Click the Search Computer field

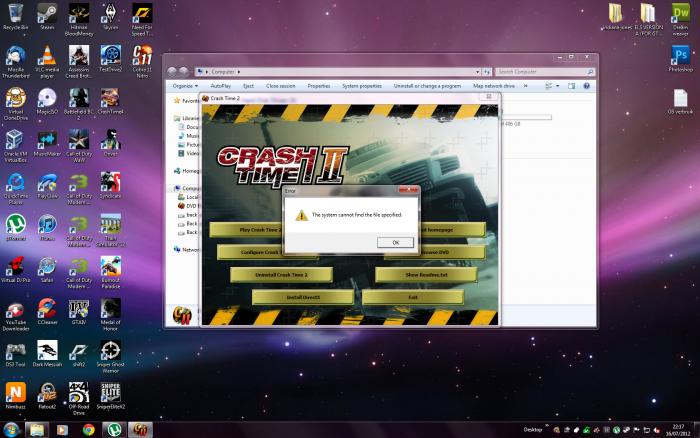point(545,71)
